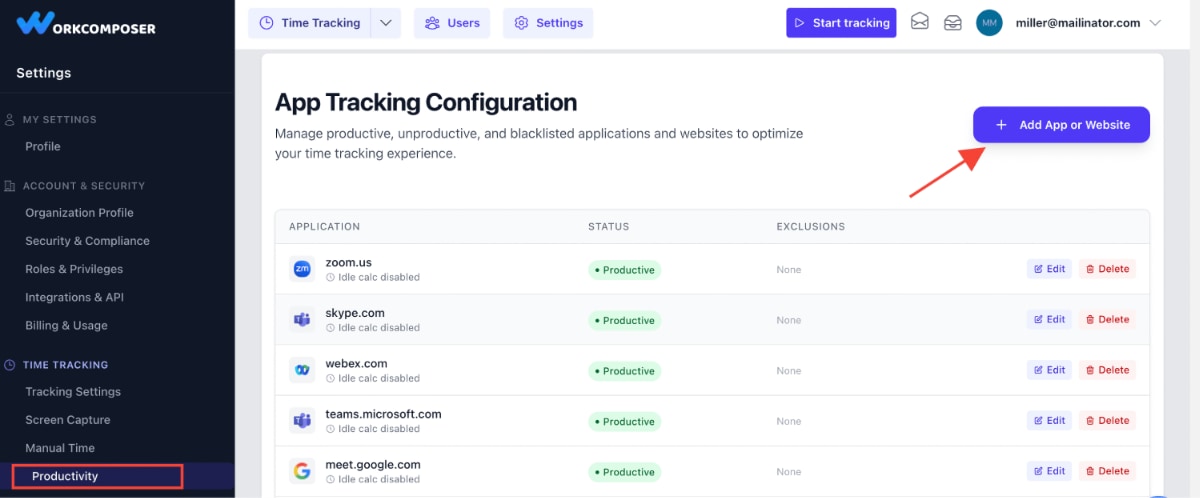The width and height of the screenshot is (1200, 498).
Task: Delete the webex.com entry
Action: point(1107,370)
